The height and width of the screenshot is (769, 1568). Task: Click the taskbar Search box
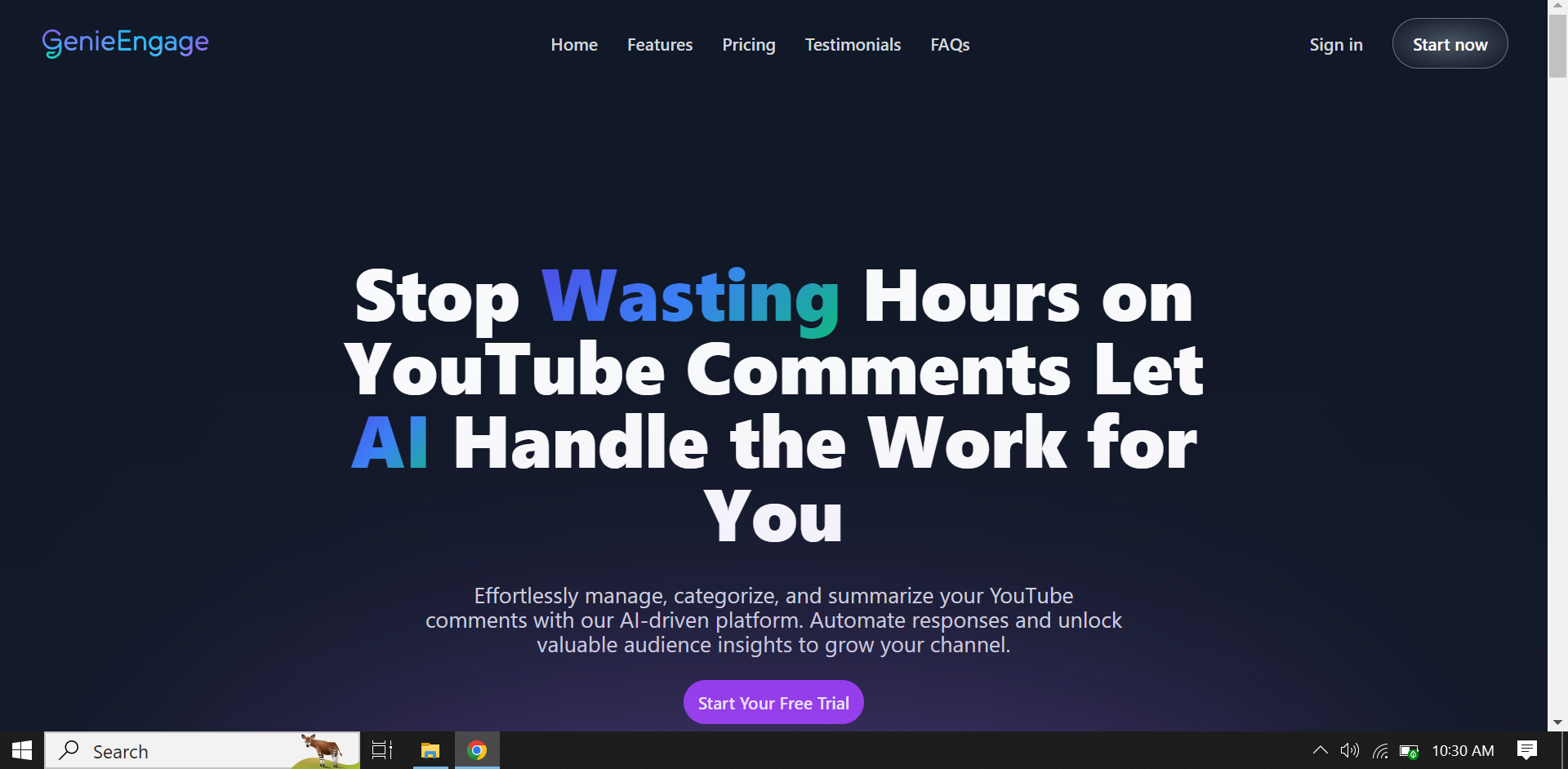(x=202, y=750)
